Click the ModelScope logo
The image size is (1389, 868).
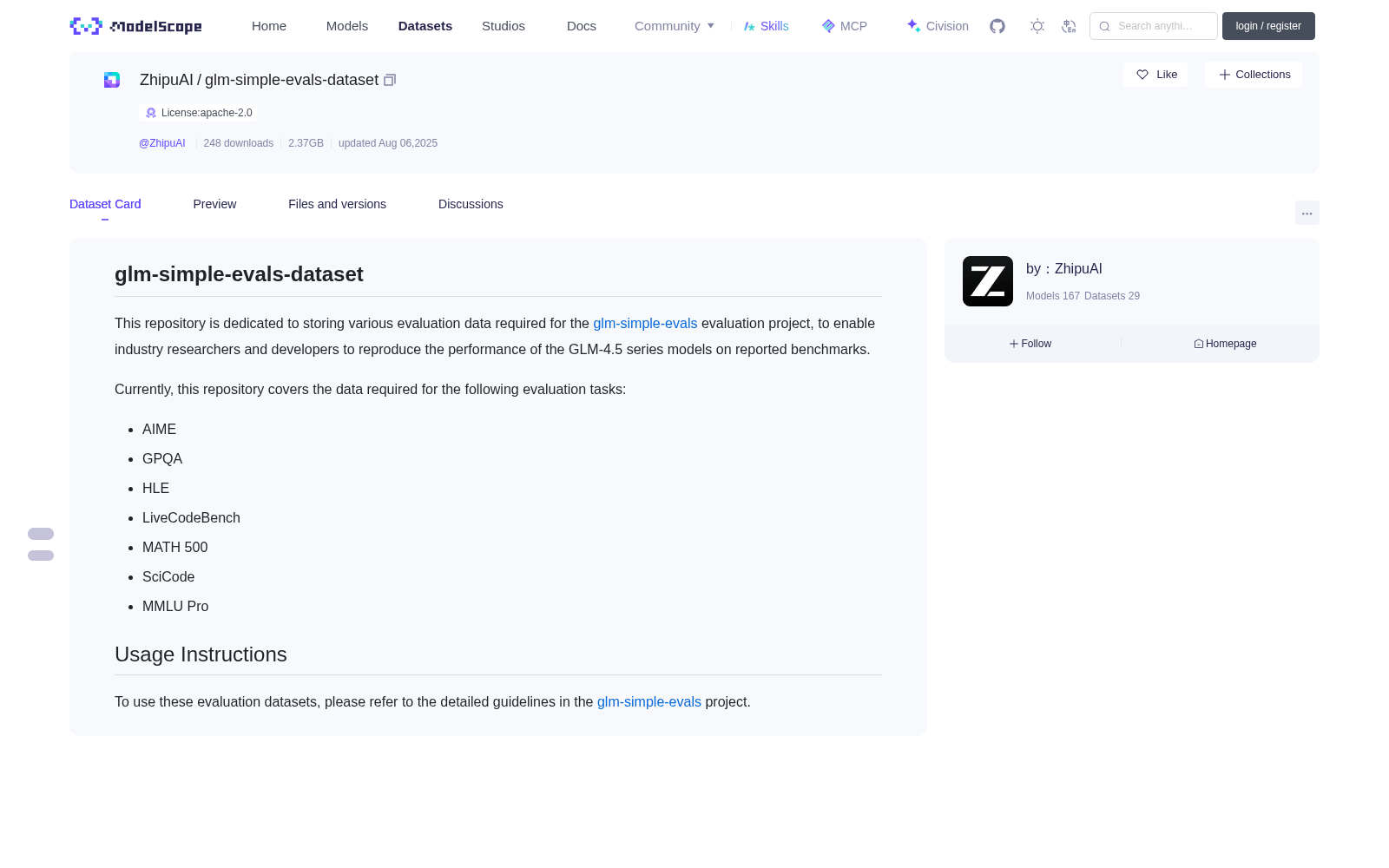pyautogui.click(x=135, y=26)
